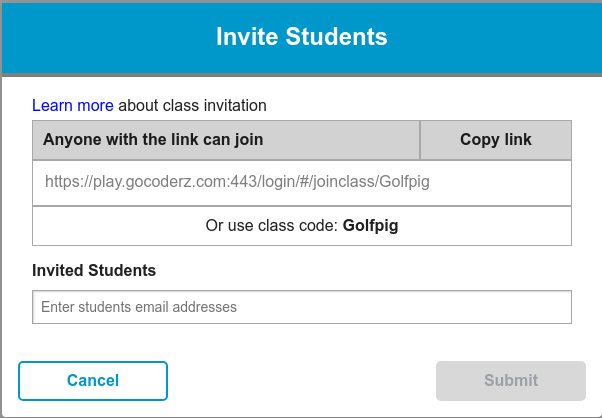Click the Copy link button

[496, 140]
